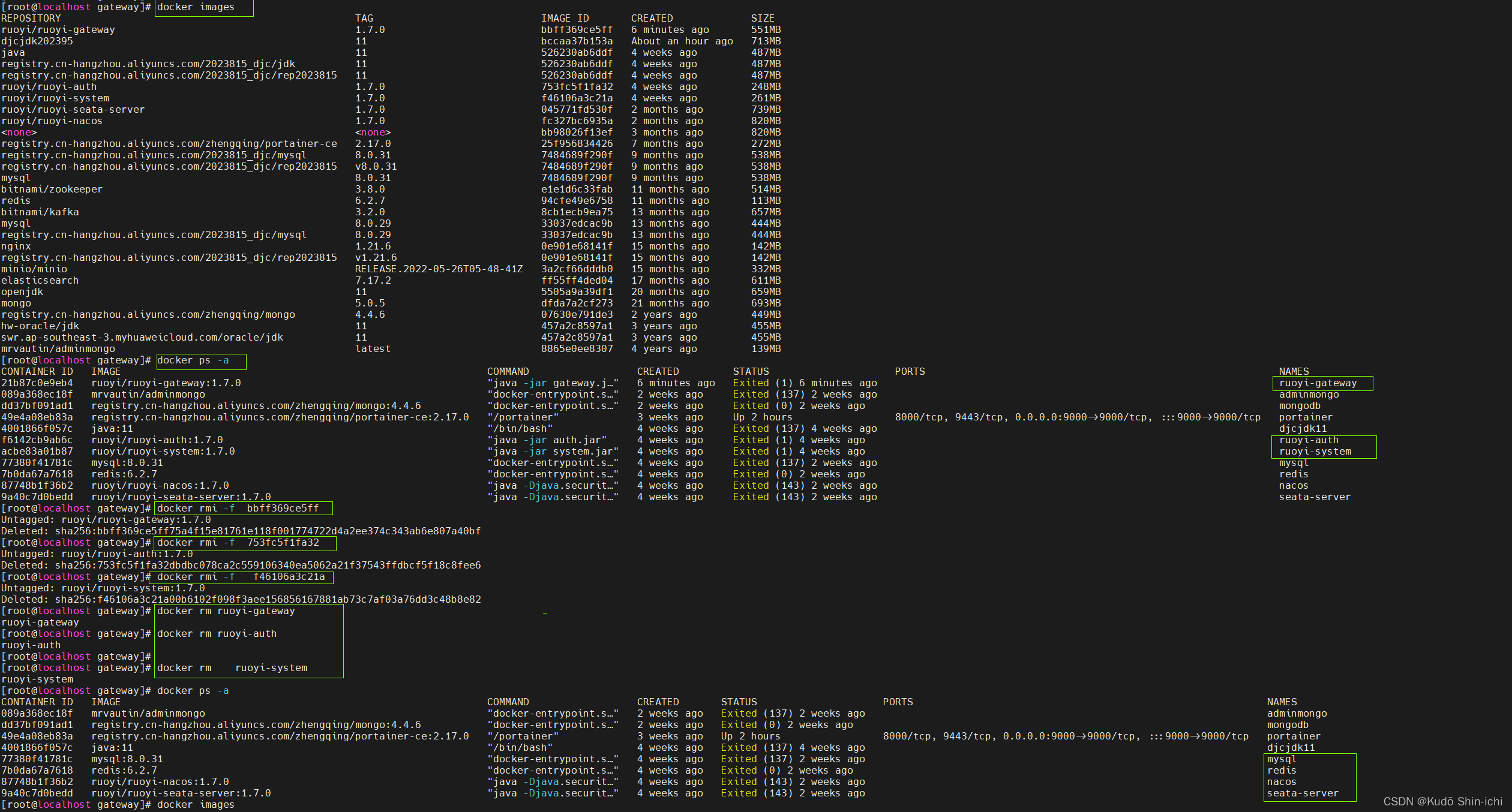Click the ruoyi/ruoyi-nacos repository name

(52, 121)
